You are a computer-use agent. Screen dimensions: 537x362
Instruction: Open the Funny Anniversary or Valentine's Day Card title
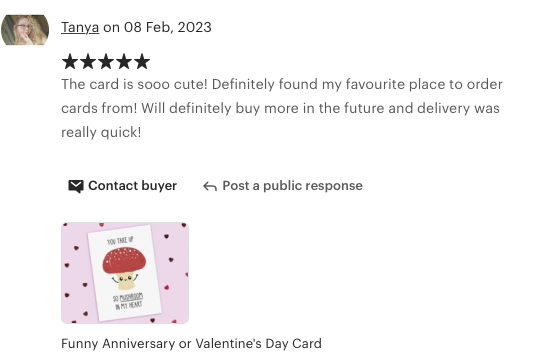[x=191, y=344]
